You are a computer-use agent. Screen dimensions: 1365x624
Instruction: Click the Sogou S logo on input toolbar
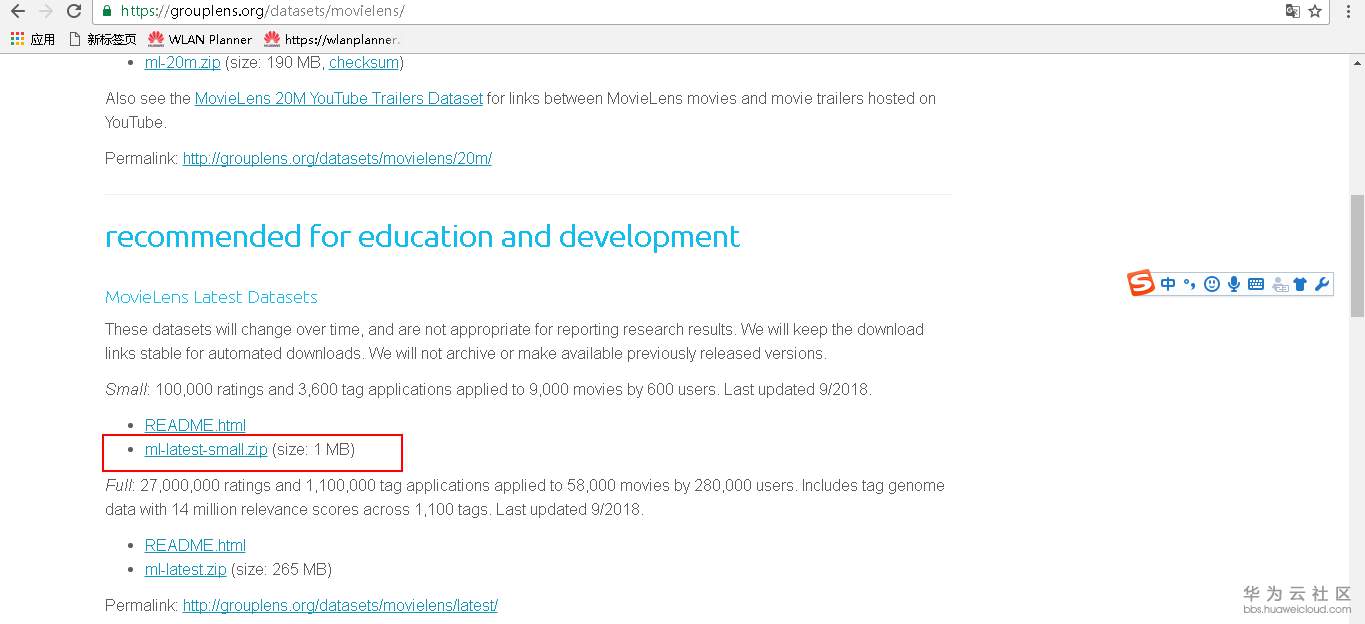pos(1141,283)
